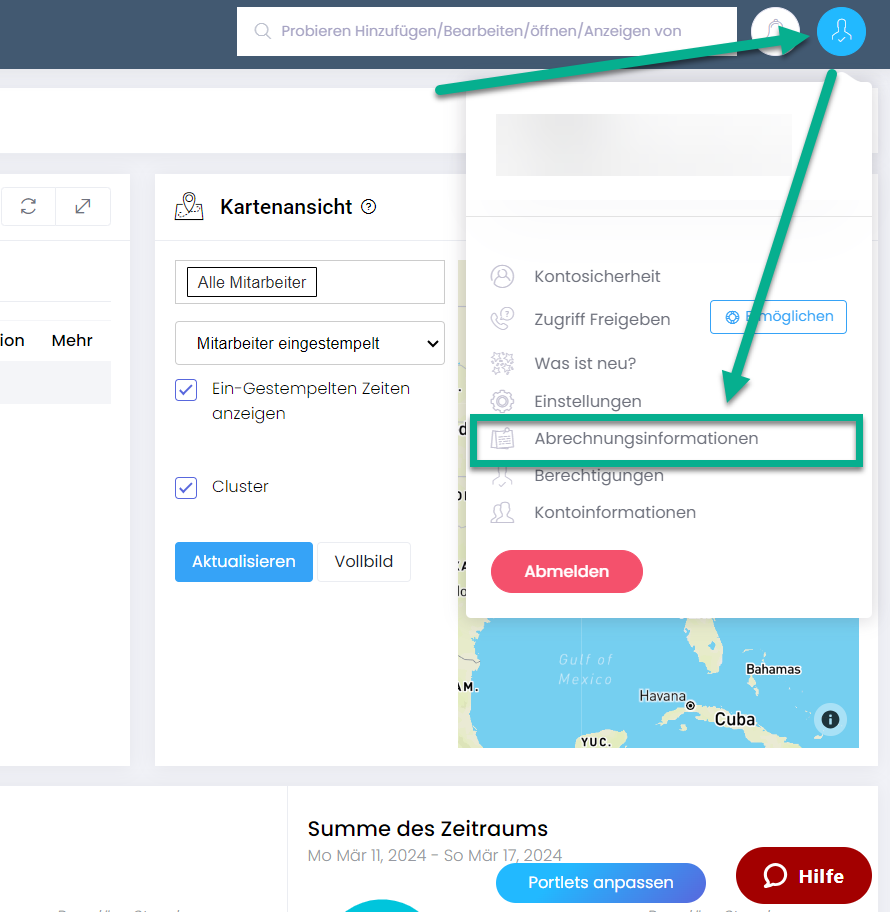Click Portlets anpassen button

pos(600,882)
